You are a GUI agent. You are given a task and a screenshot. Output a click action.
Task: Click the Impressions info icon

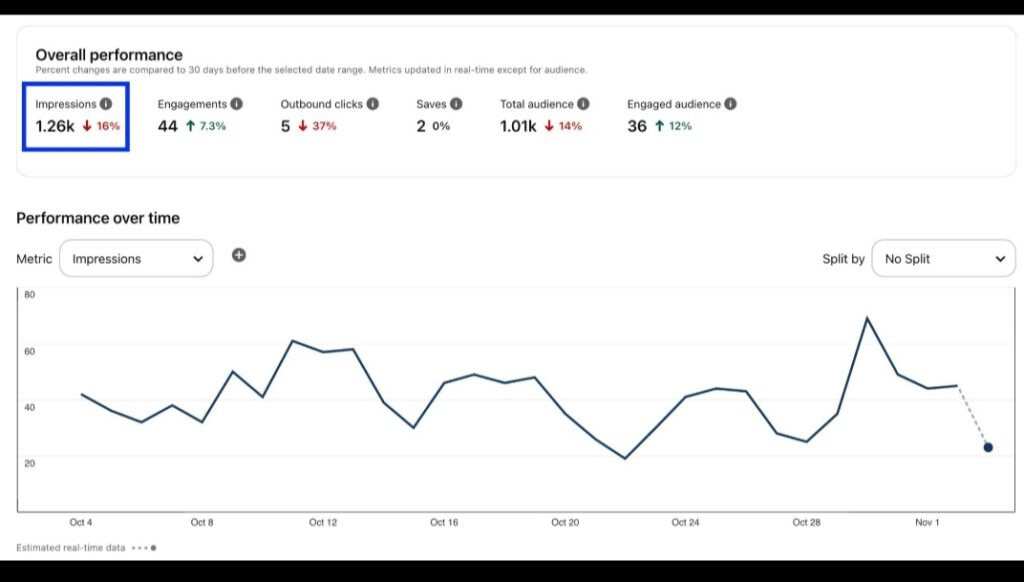pyautogui.click(x=106, y=103)
